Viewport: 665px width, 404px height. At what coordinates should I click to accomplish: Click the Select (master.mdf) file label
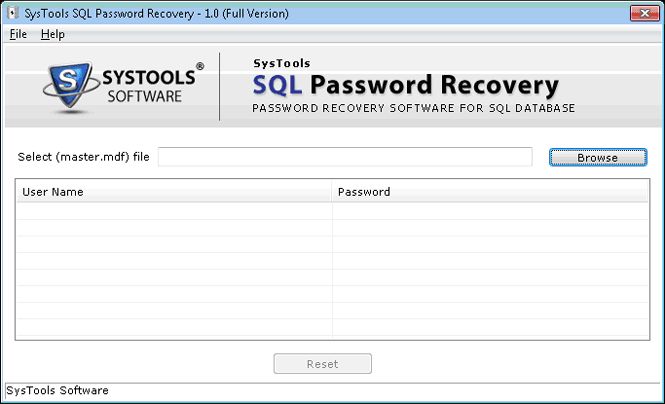pyautogui.click(x=84, y=157)
